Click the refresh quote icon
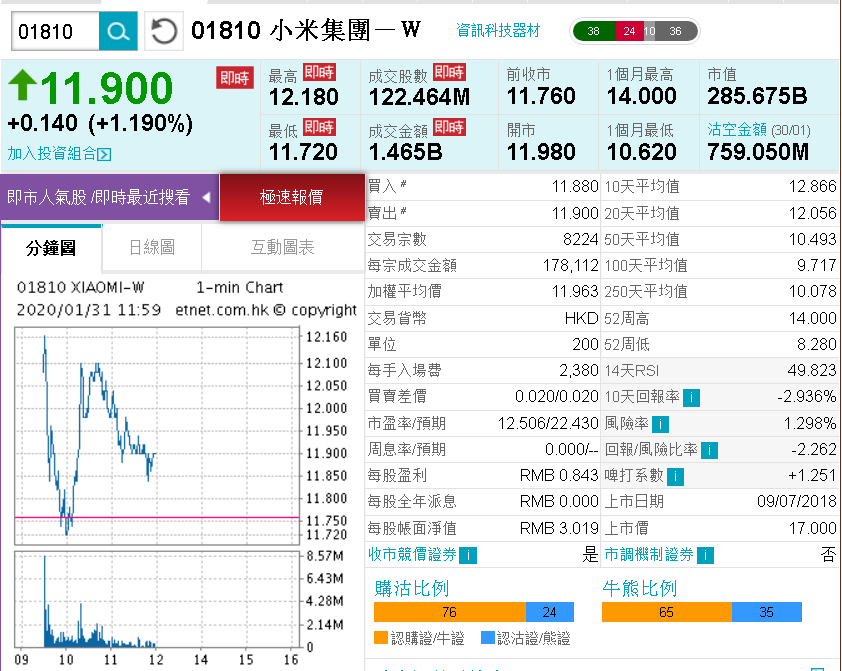The image size is (842, 671). click(x=164, y=32)
